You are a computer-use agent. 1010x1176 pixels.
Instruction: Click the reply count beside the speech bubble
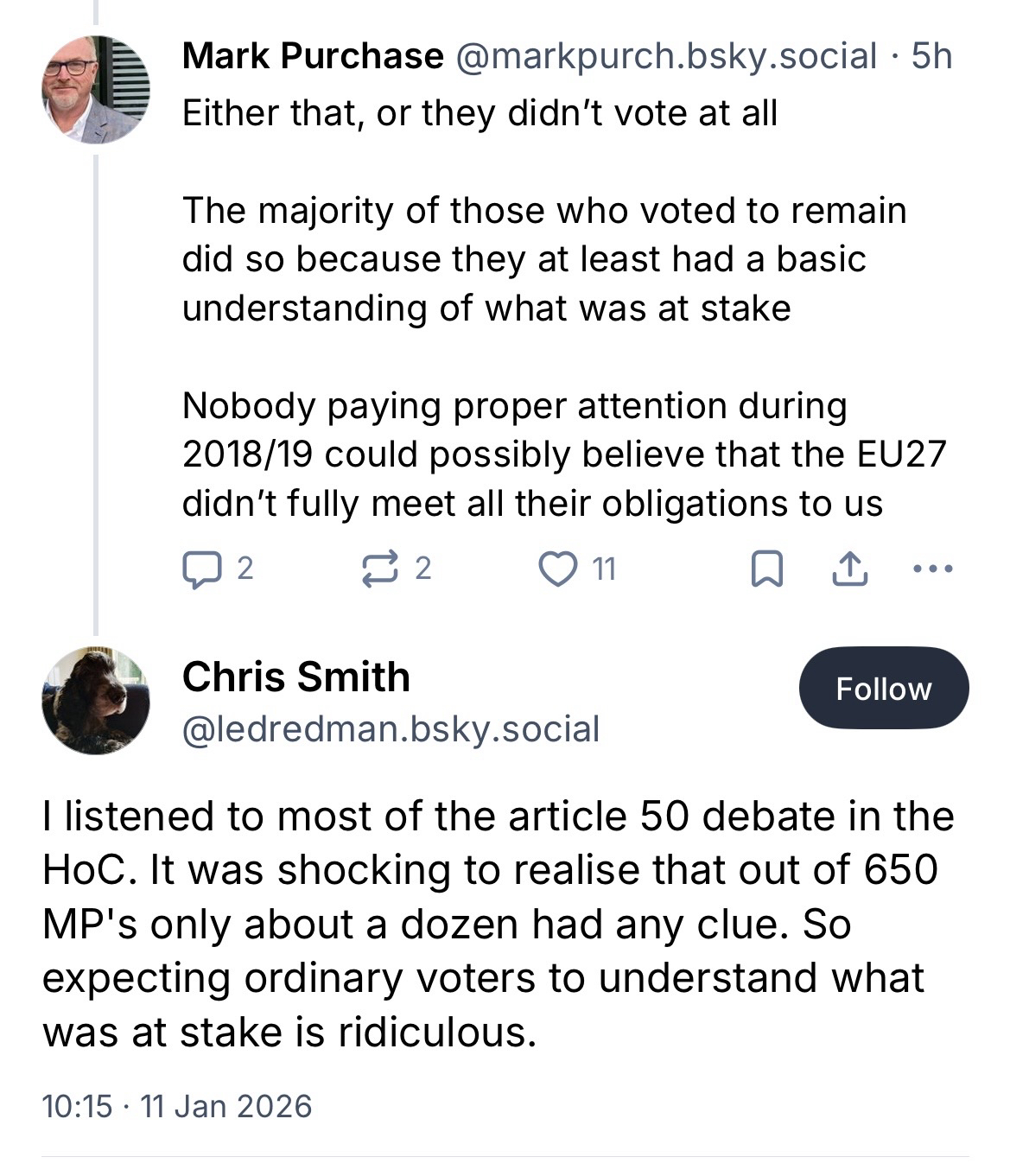(x=245, y=569)
